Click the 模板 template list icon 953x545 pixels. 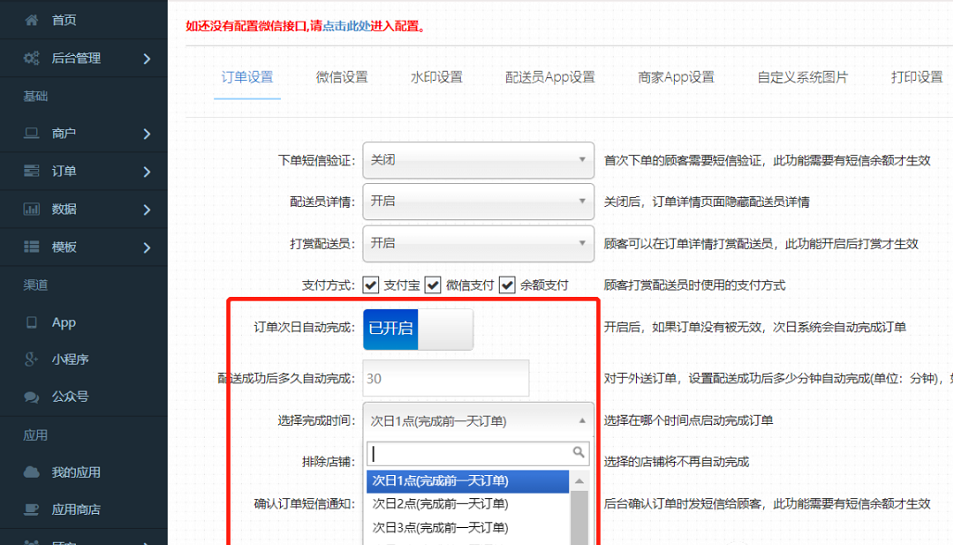tap(31, 247)
